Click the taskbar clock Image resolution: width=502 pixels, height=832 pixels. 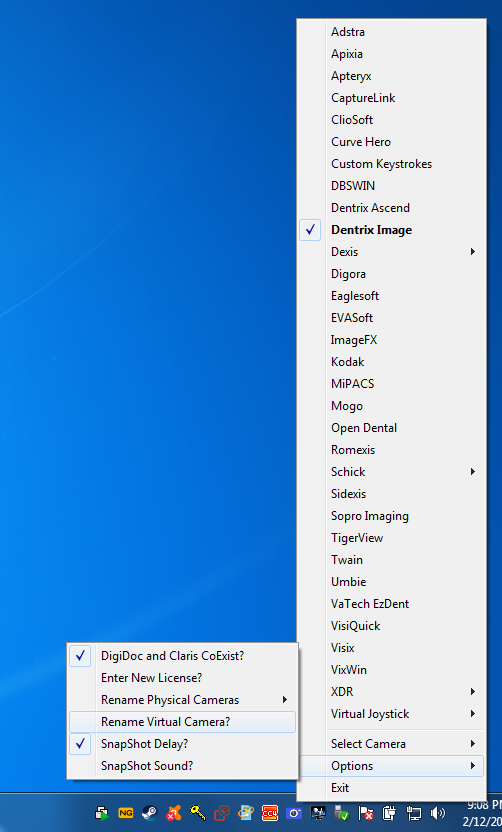click(482, 813)
